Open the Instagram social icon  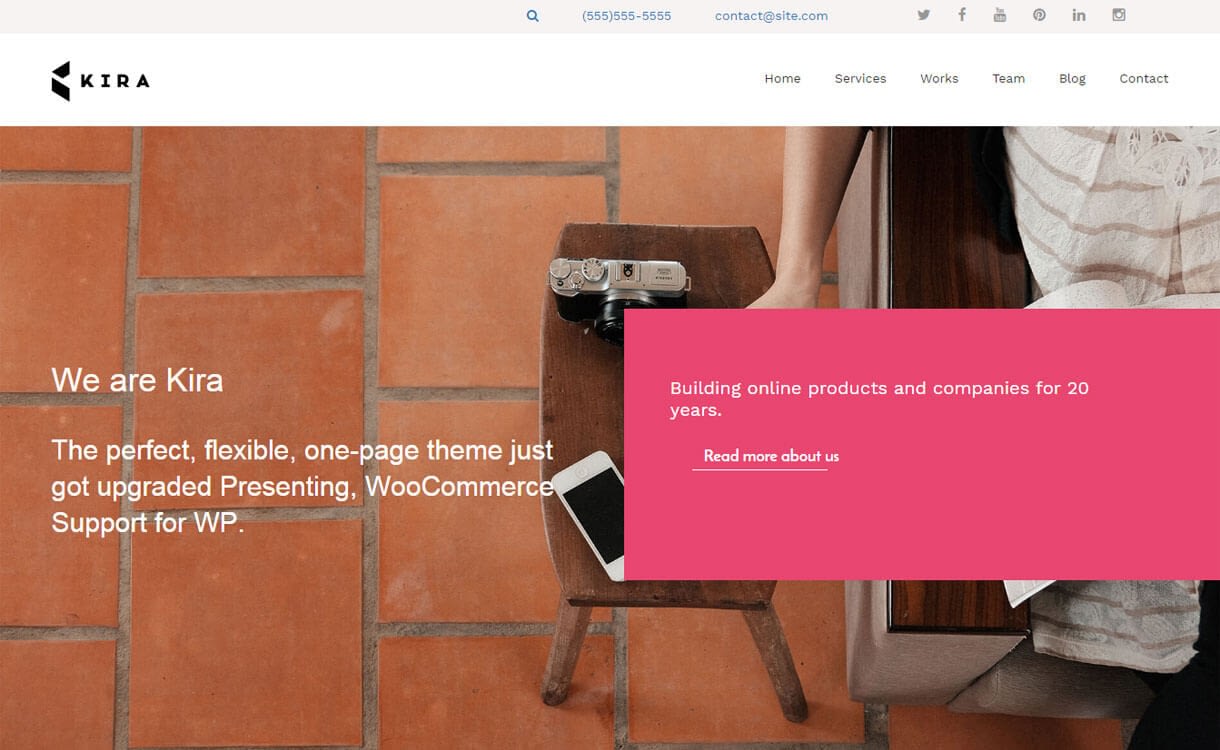(1119, 15)
